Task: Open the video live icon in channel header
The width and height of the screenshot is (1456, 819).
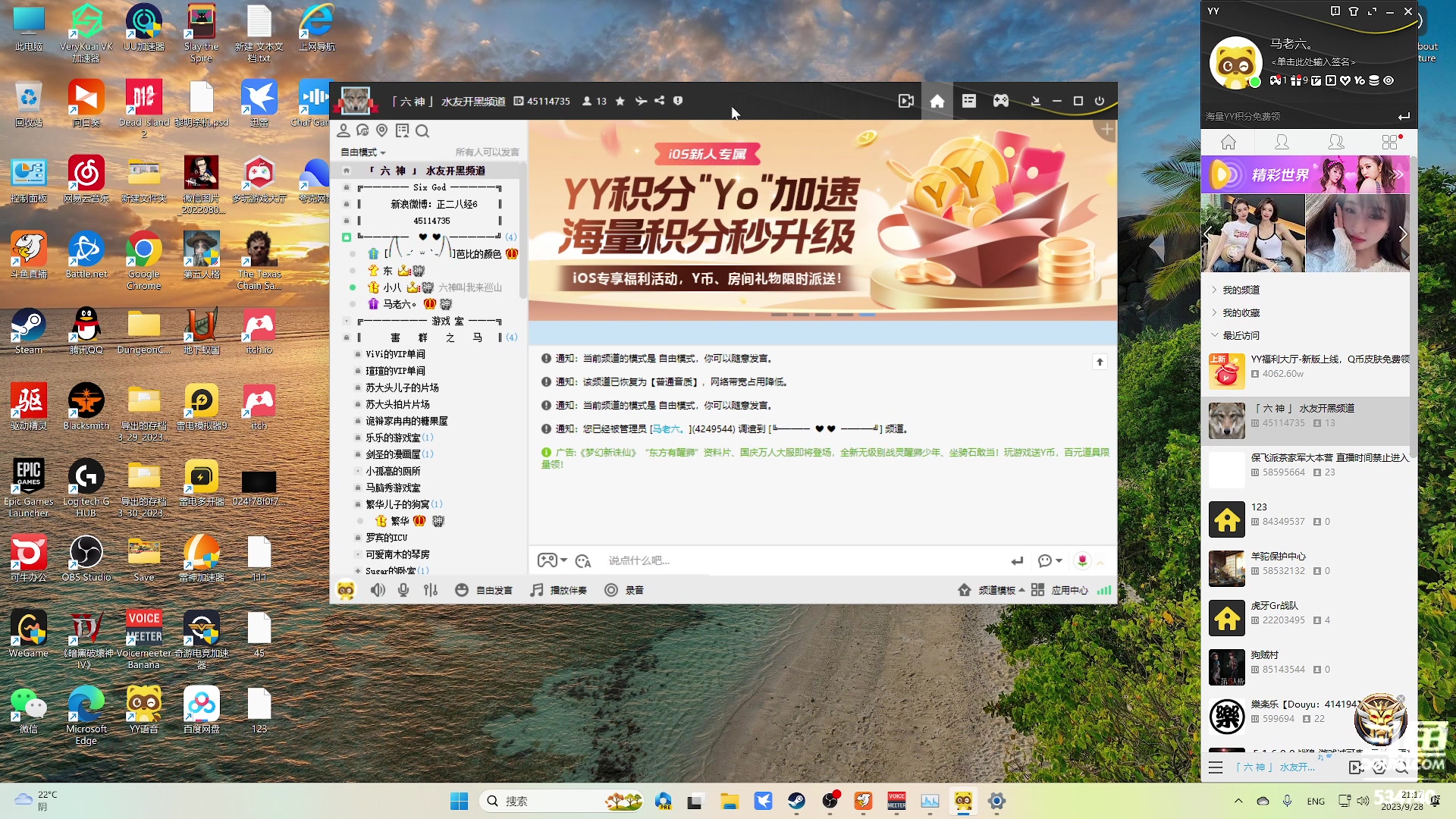Action: [905, 101]
